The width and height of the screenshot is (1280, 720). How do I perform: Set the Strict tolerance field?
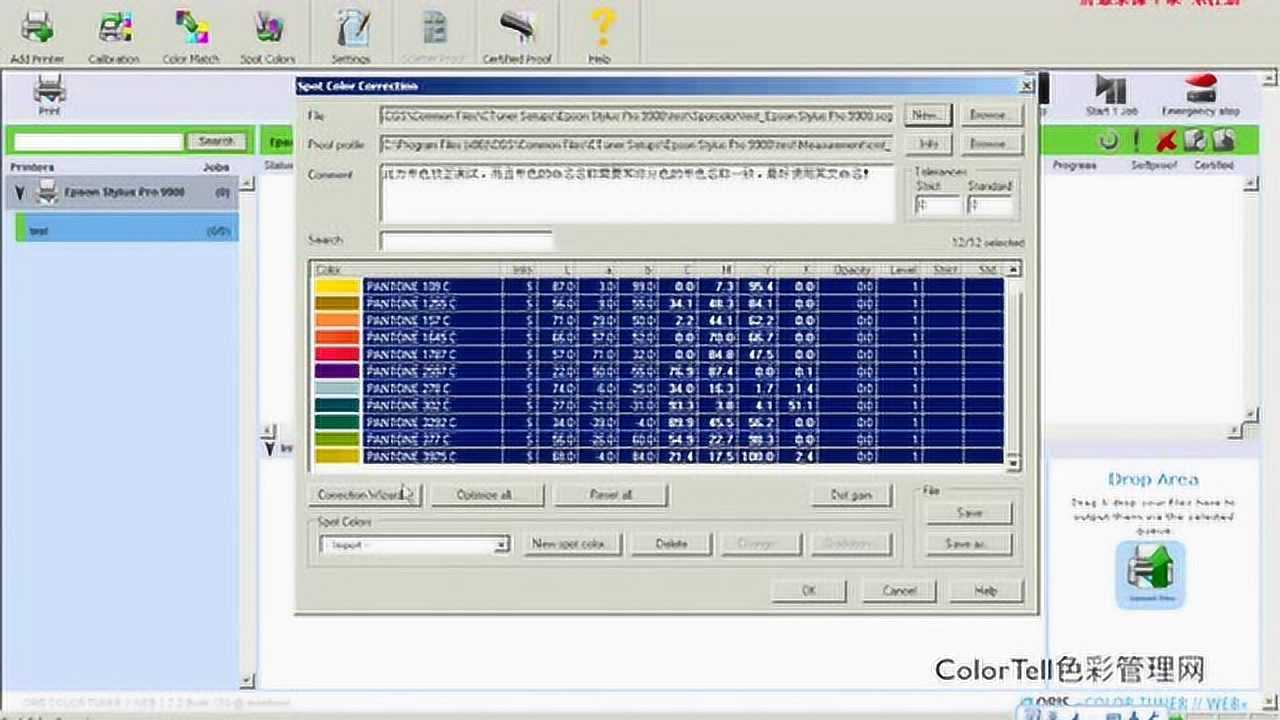point(936,204)
